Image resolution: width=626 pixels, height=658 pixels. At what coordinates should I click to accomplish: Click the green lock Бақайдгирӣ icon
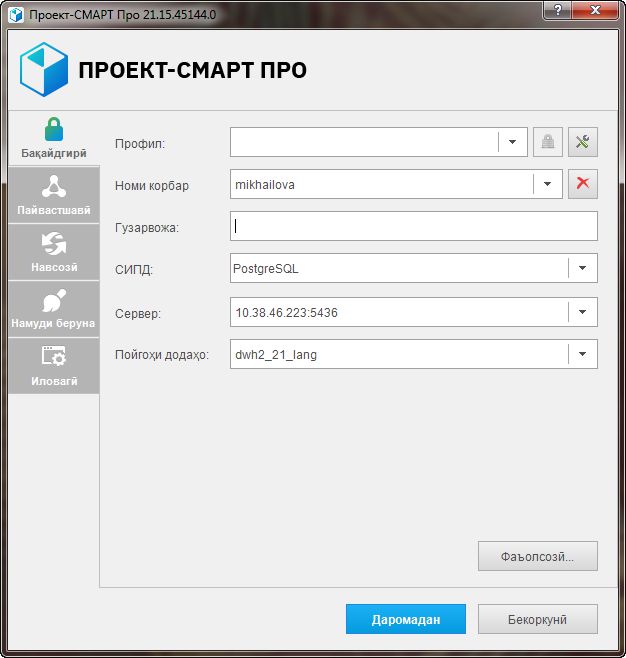click(54, 130)
